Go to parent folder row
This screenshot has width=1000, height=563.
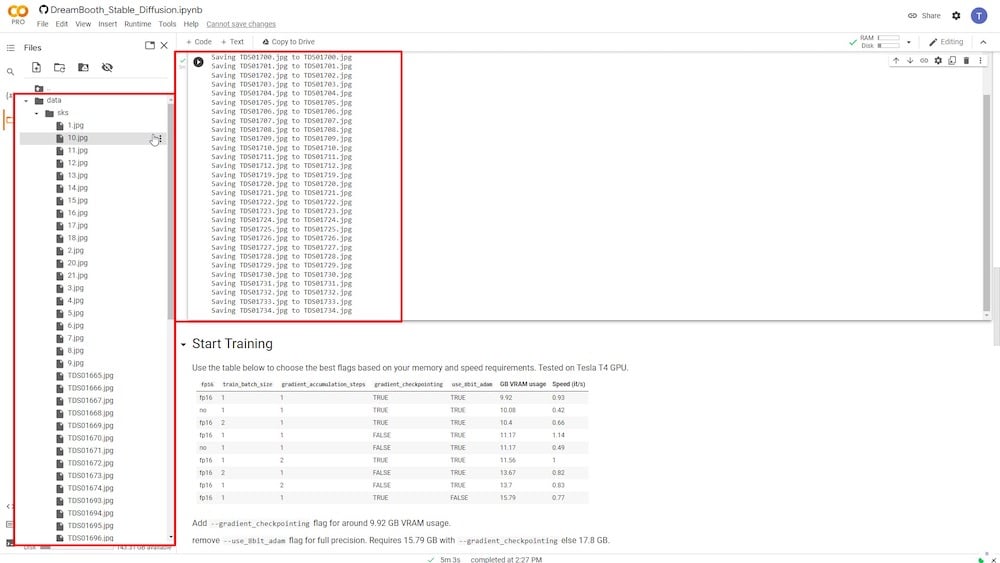[x=42, y=89]
